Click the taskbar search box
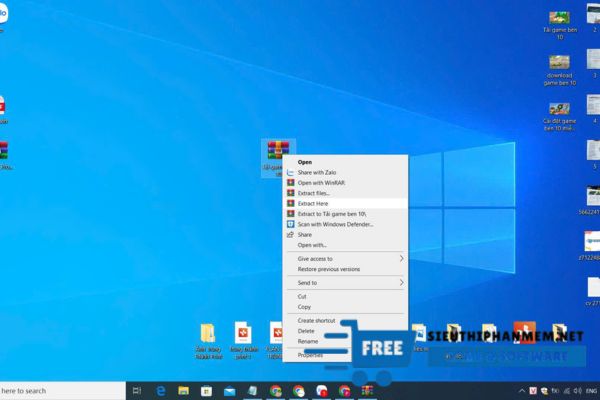 point(60,390)
